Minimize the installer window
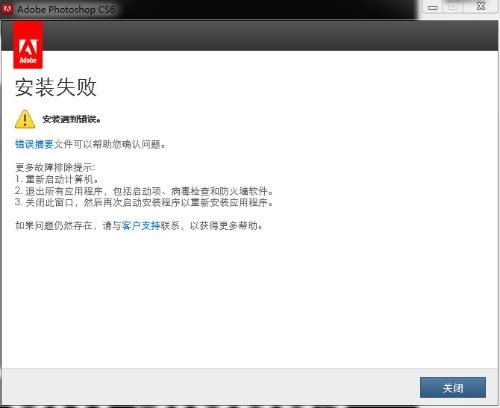This screenshot has width=500, height=408. [x=433, y=7]
